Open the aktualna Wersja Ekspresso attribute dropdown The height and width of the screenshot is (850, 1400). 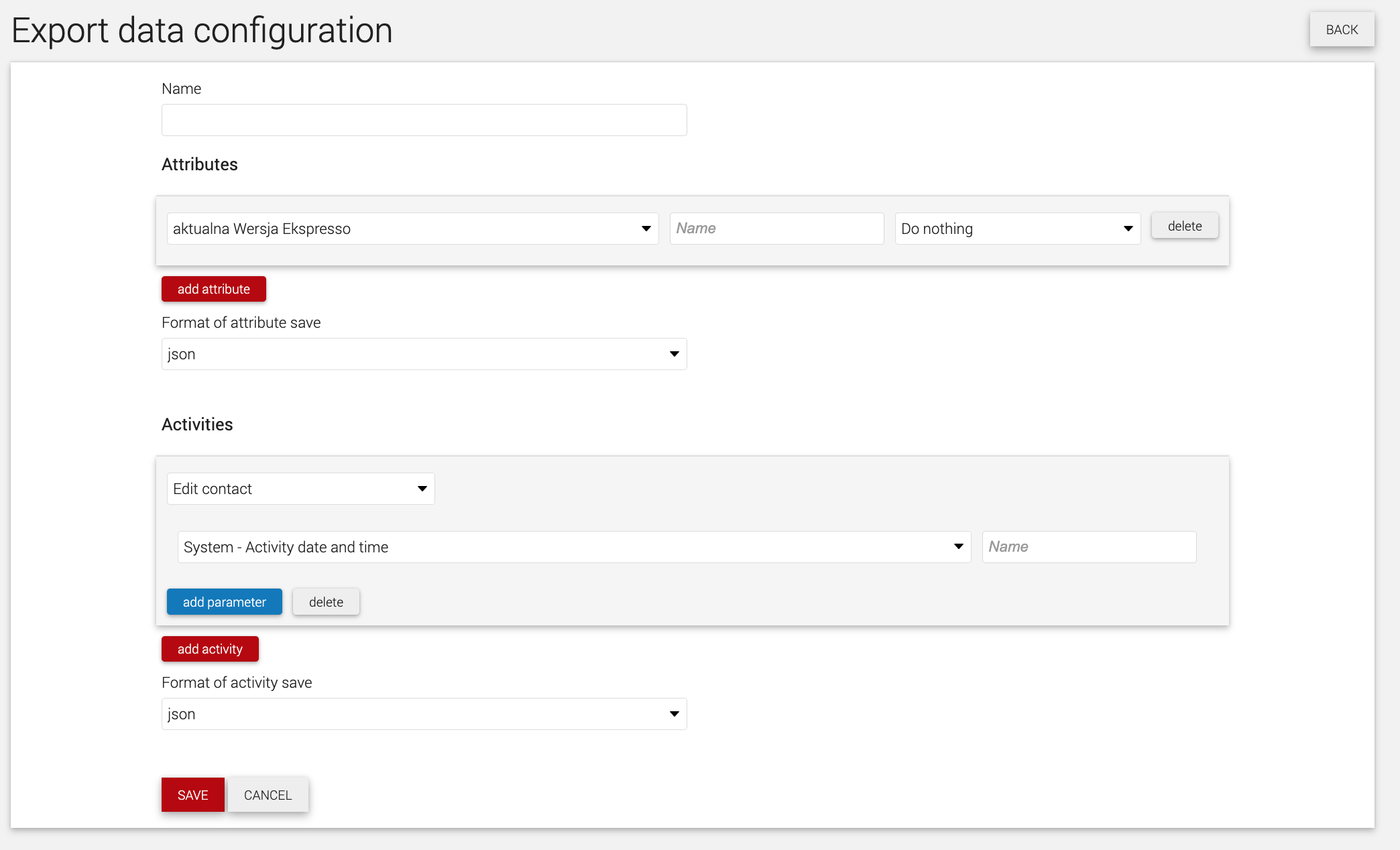(412, 229)
